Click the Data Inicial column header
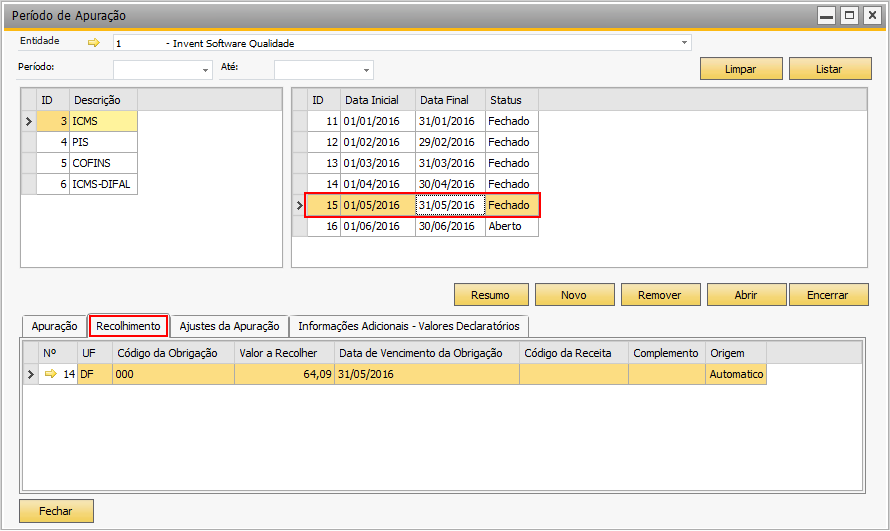The width and height of the screenshot is (890, 531). [x=377, y=100]
